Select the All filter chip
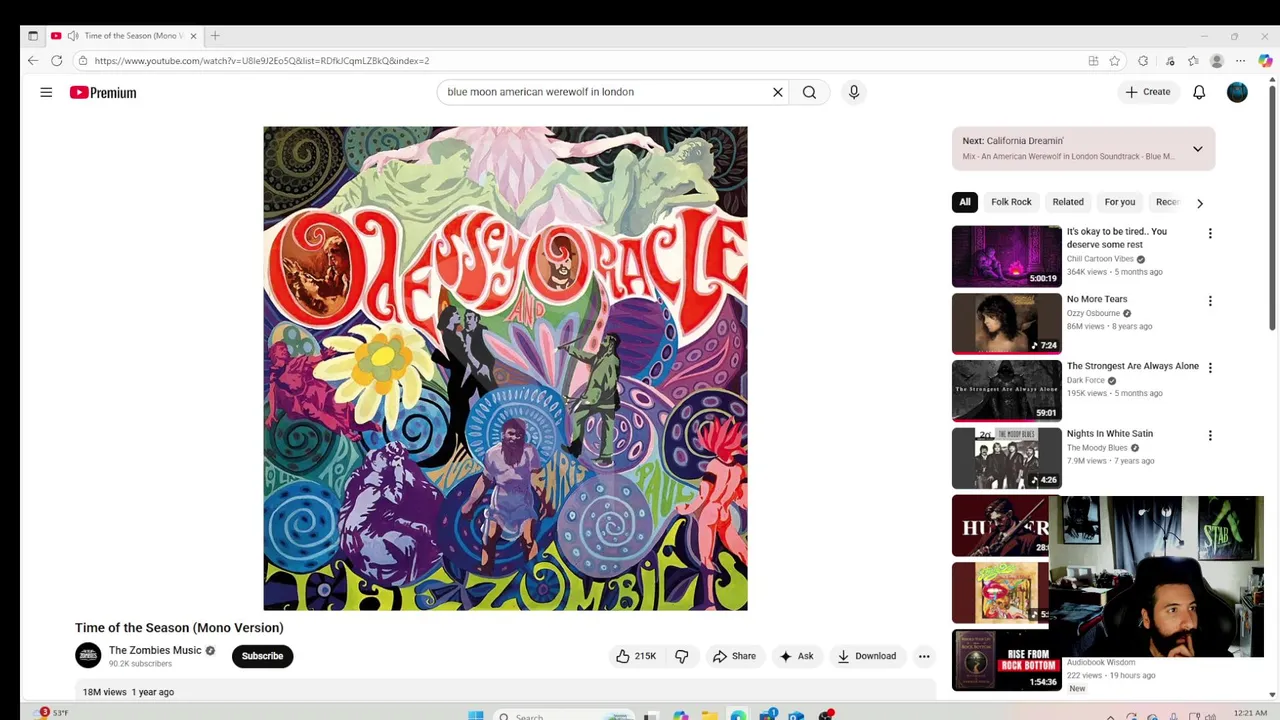The width and height of the screenshot is (1280, 720). click(965, 202)
